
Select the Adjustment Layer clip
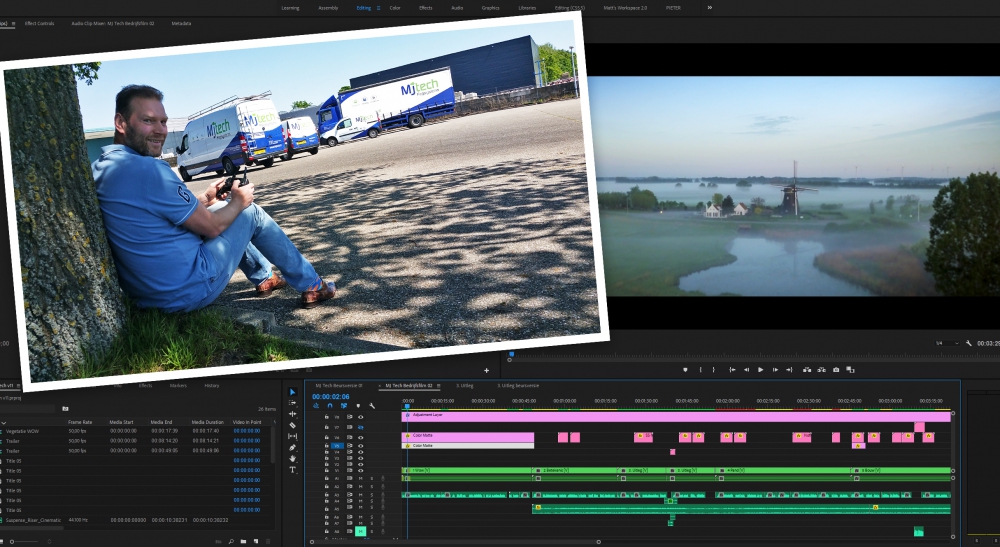pyautogui.click(x=676, y=416)
